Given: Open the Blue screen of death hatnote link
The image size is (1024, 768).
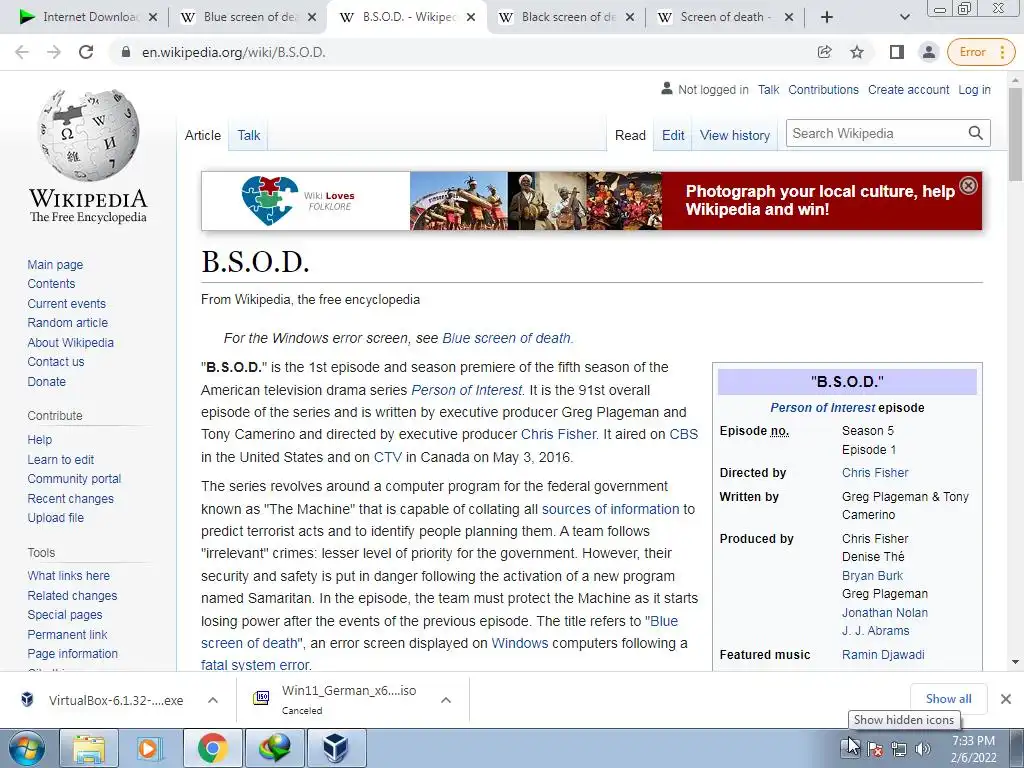Looking at the screenshot, I should click(506, 338).
